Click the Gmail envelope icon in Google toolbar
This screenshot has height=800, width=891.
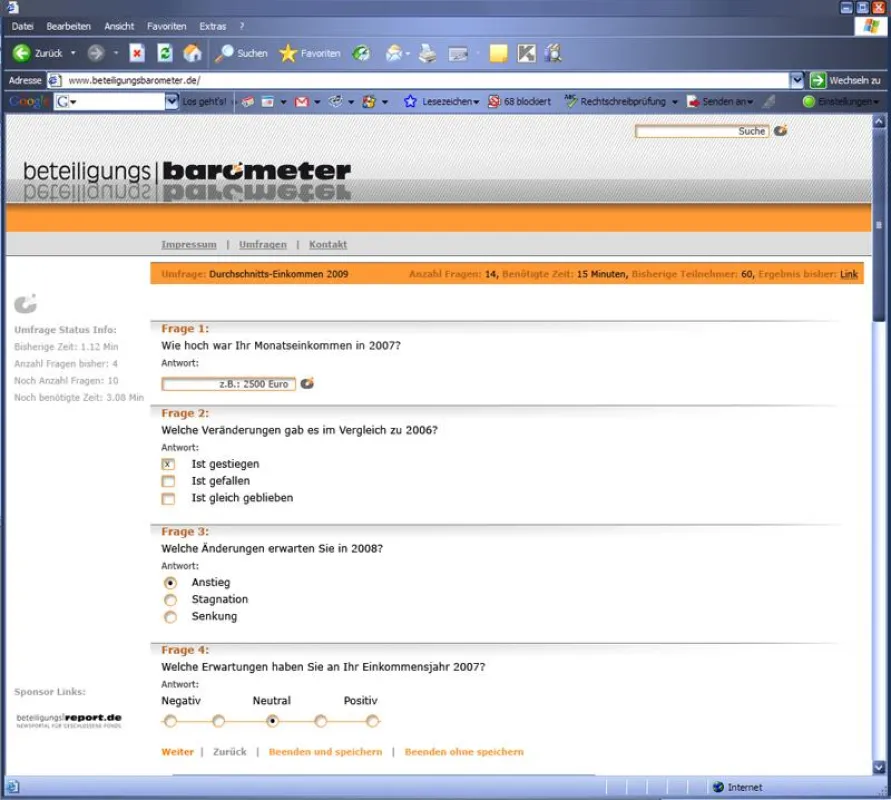click(302, 102)
